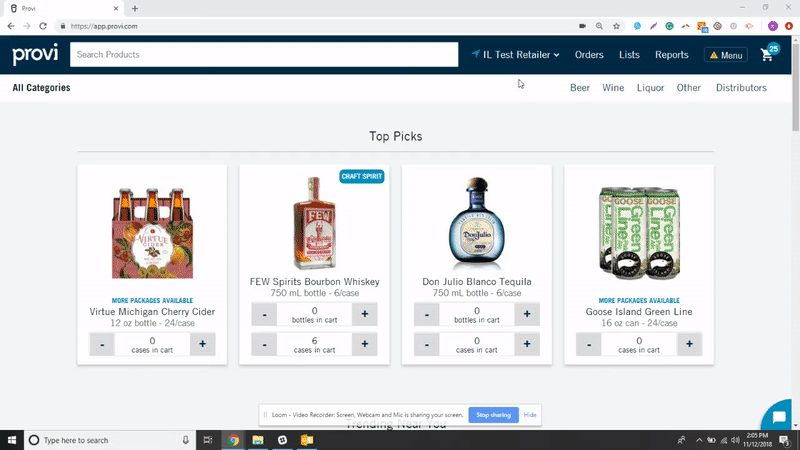
Task: Click the Provi logo
Action: (35, 54)
